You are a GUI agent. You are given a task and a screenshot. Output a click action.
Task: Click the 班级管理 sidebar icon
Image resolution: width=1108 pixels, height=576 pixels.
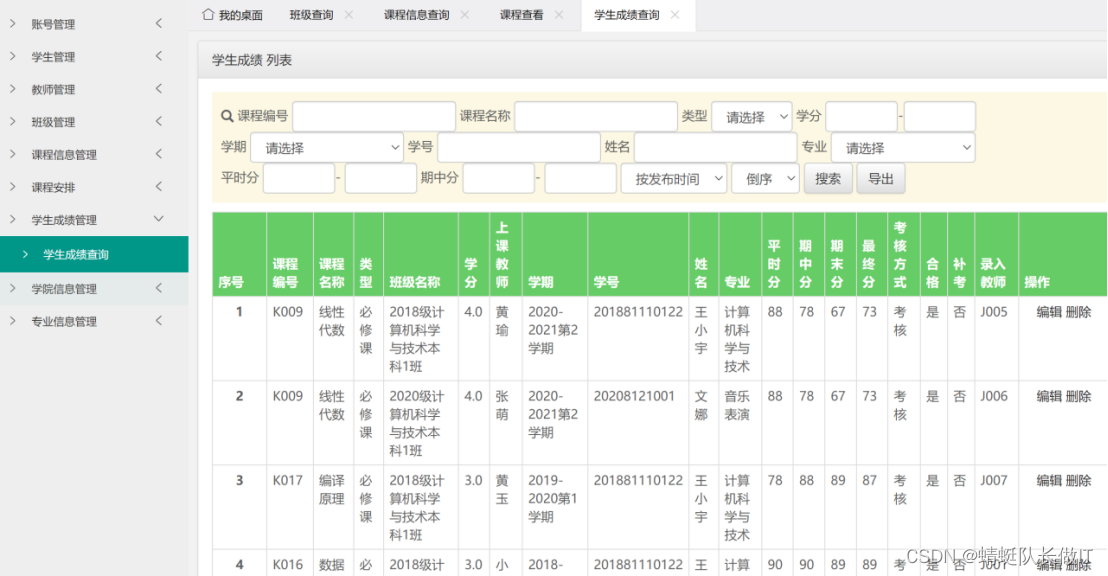tap(14, 121)
